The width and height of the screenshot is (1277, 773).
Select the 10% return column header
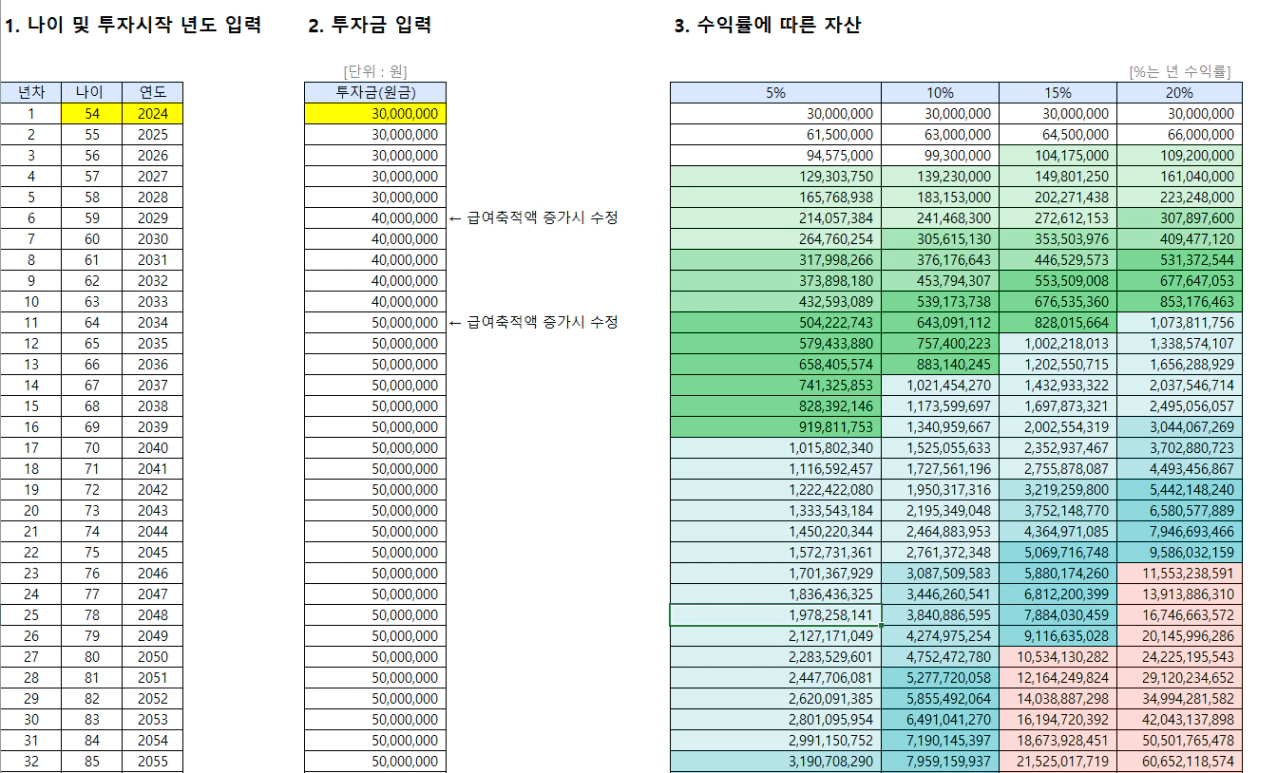[938, 93]
